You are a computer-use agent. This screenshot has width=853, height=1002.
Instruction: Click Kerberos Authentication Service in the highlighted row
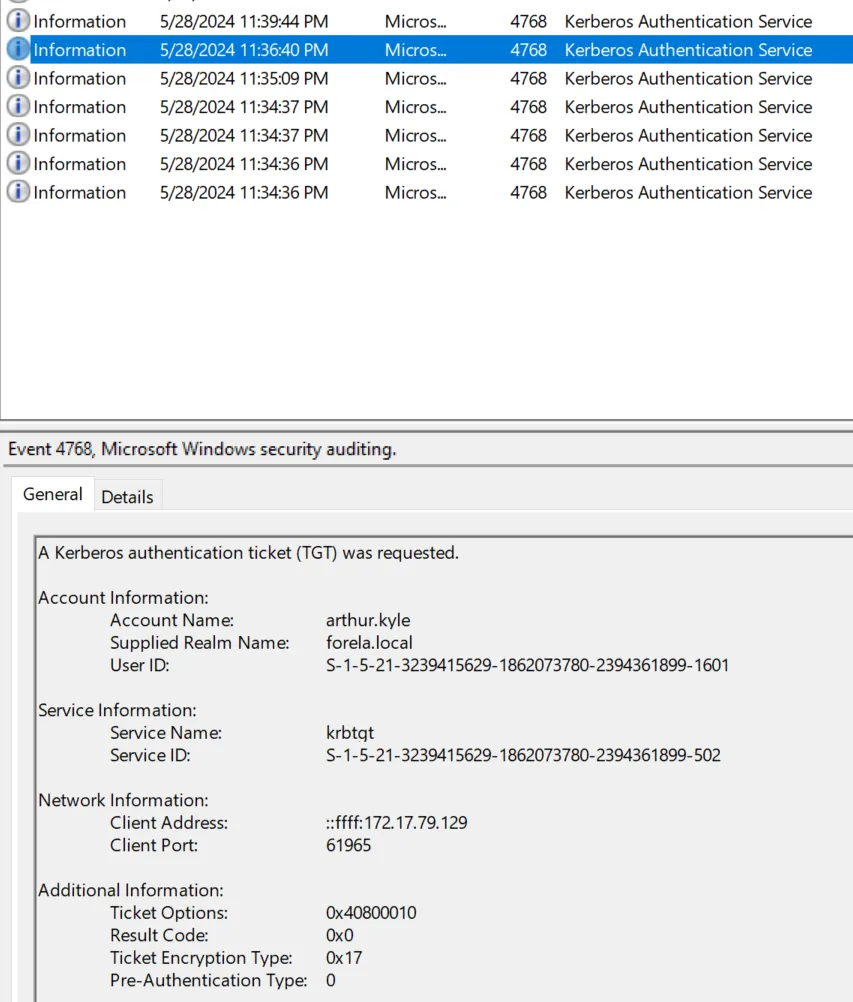click(x=688, y=50)
